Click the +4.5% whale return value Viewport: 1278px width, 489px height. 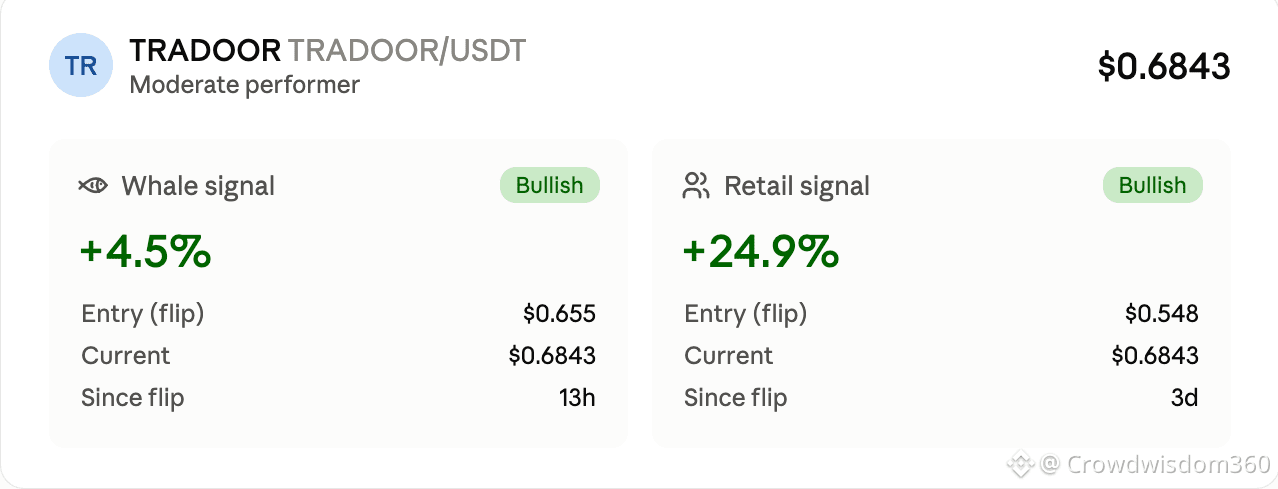(x=146, y=251)
